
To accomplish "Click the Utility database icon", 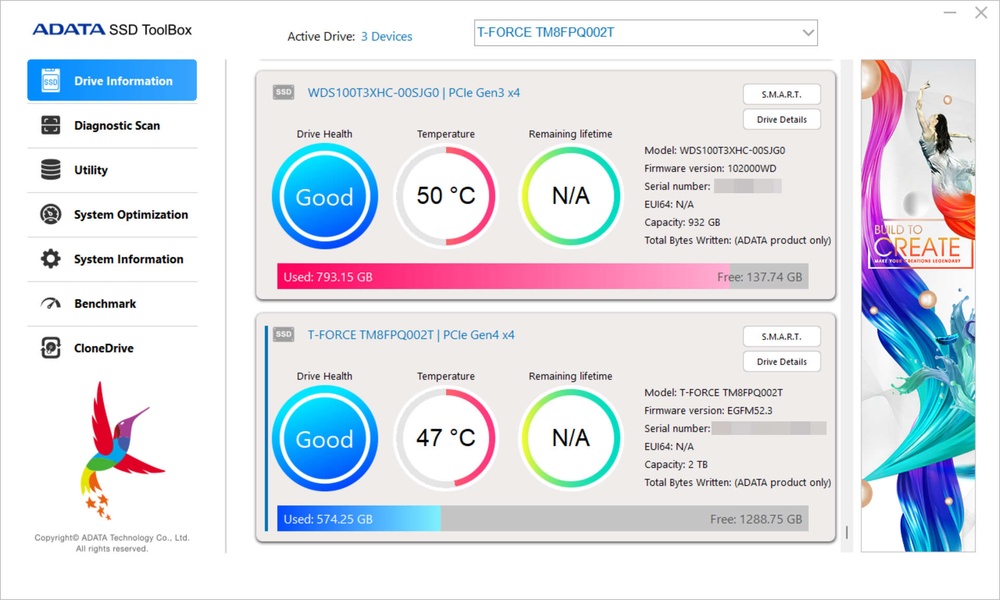I will tap(50, 170).
